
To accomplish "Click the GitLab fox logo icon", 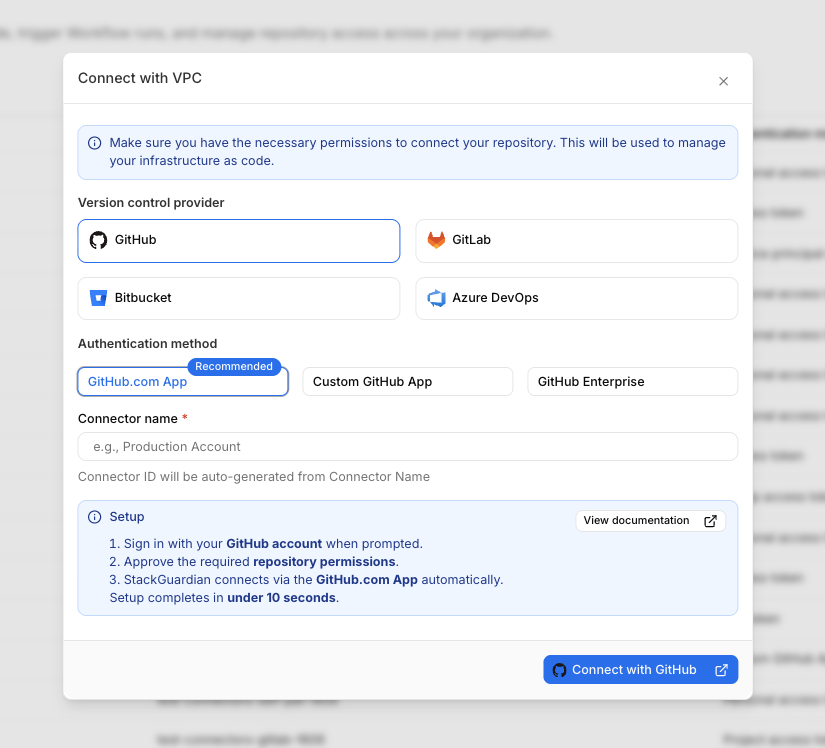I will [x=436, y=240].
